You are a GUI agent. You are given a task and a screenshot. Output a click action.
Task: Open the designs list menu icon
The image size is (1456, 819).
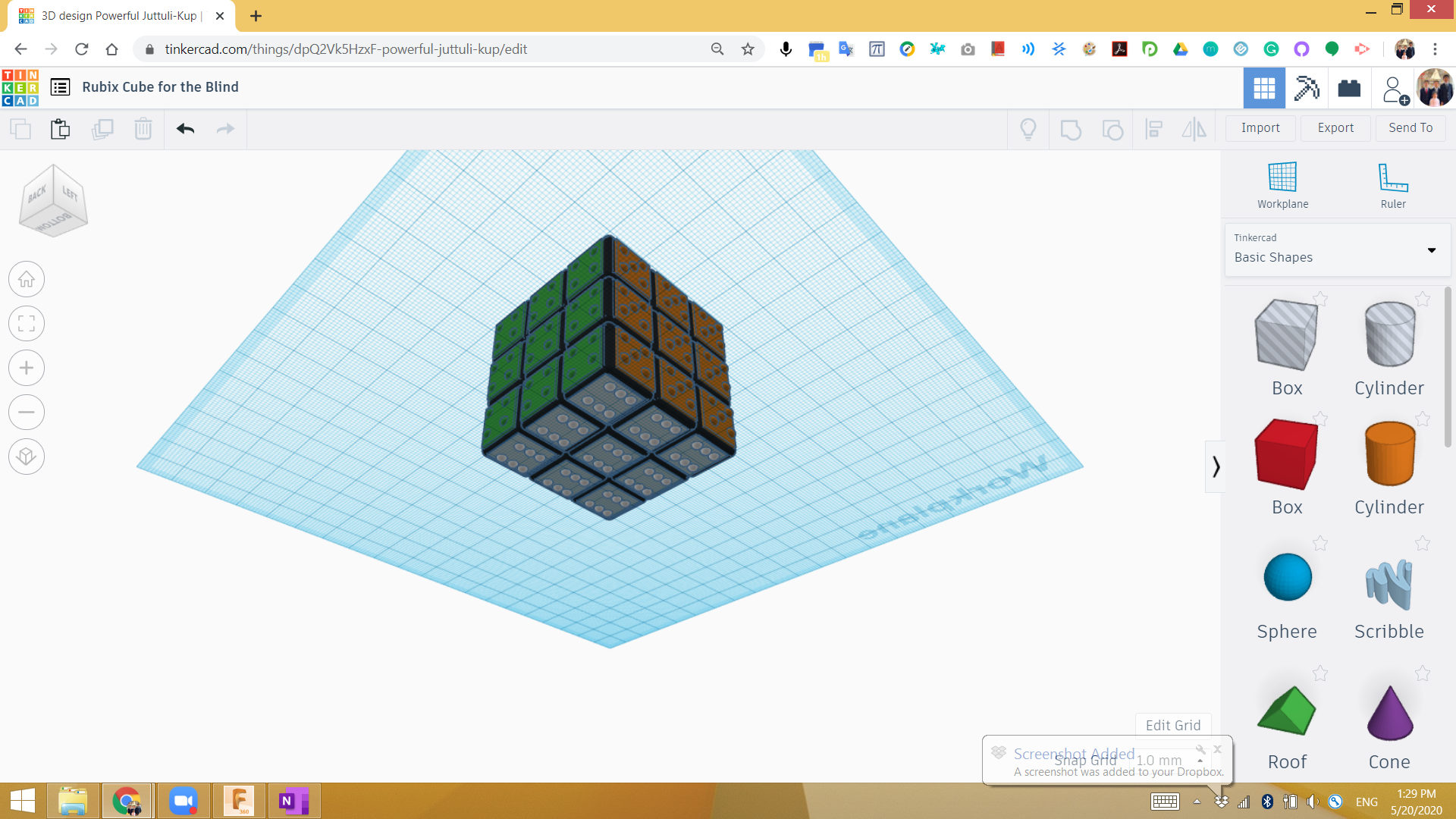pyautogui.click(x=61, y=87)
